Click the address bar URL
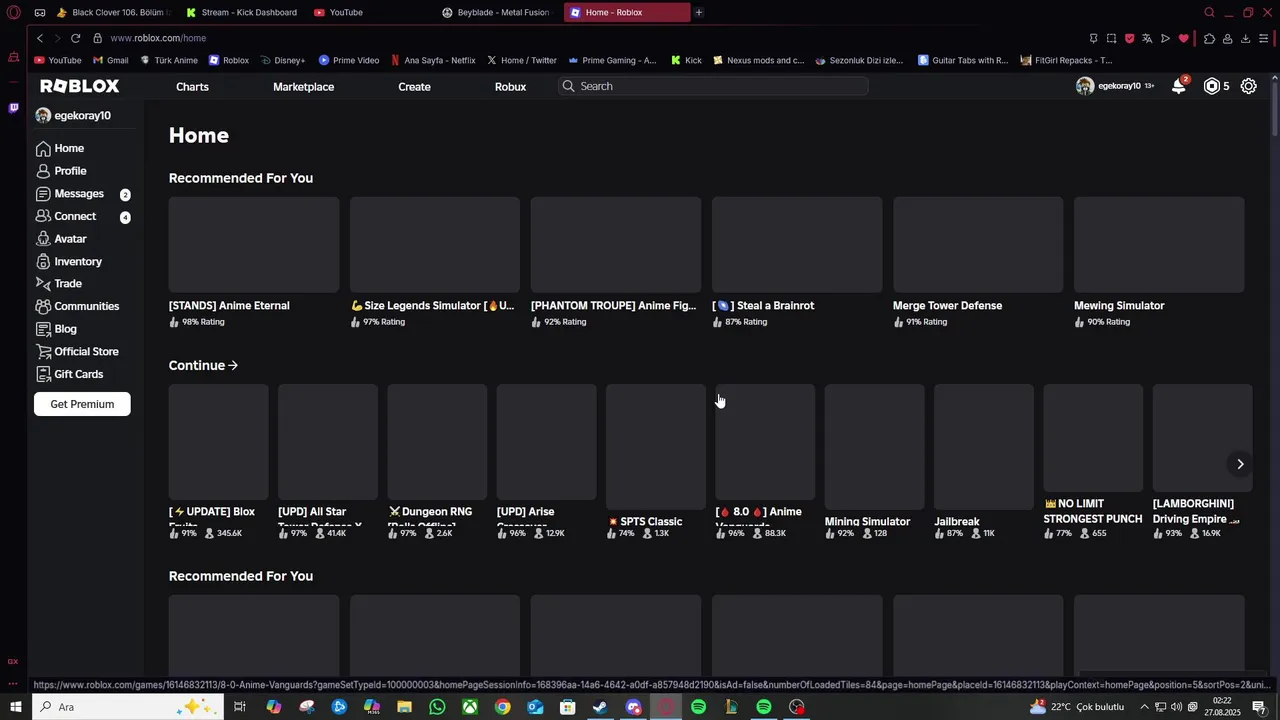 [x=158, y=38]
